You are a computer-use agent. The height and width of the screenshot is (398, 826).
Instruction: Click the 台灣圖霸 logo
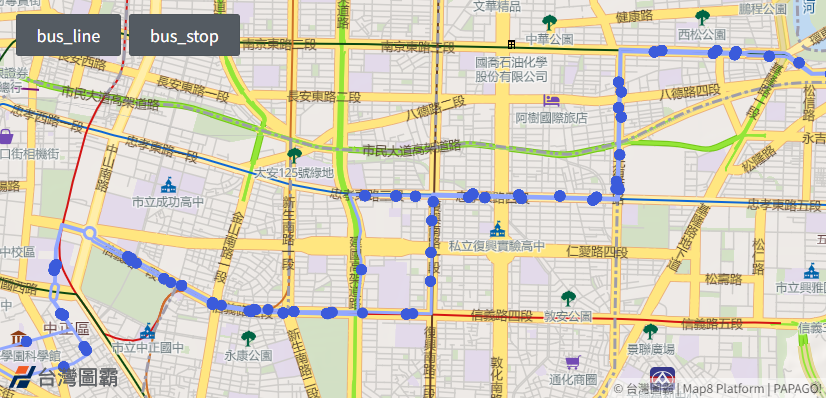[64, 377]
